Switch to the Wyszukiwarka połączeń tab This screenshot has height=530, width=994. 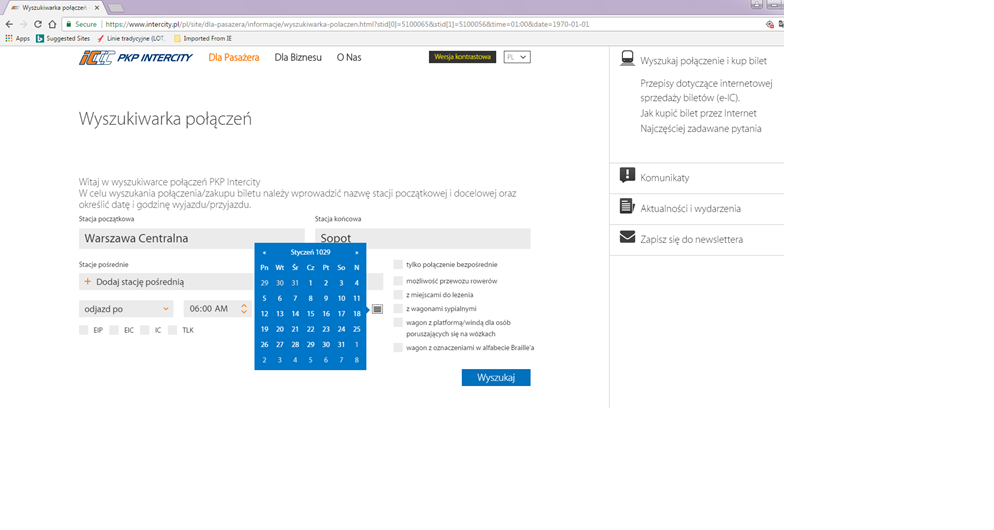(53, 8)
